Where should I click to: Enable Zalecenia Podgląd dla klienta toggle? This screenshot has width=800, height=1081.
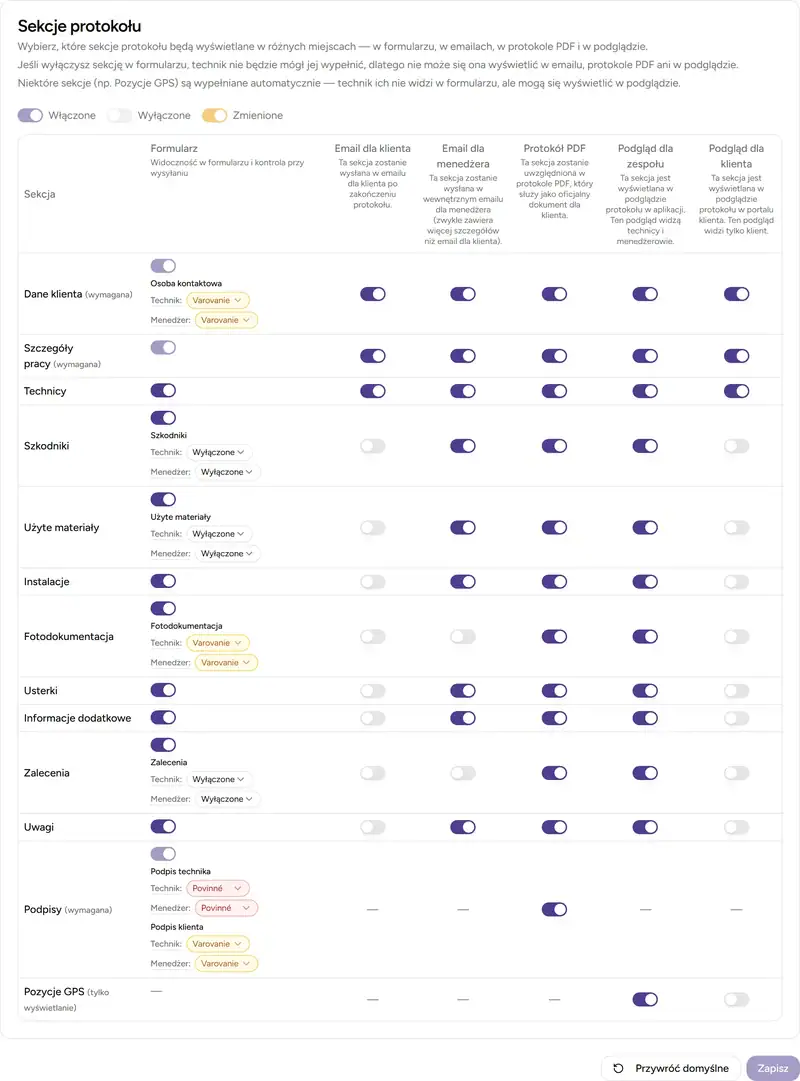(736, 773)
